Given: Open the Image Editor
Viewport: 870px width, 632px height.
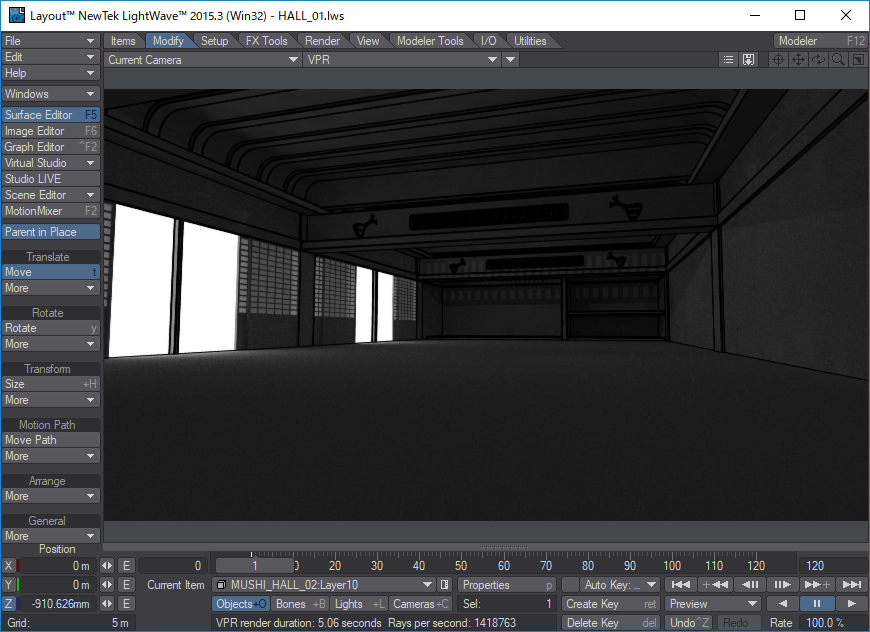Looking at the screenshot, I should click(x=50, y=130).
